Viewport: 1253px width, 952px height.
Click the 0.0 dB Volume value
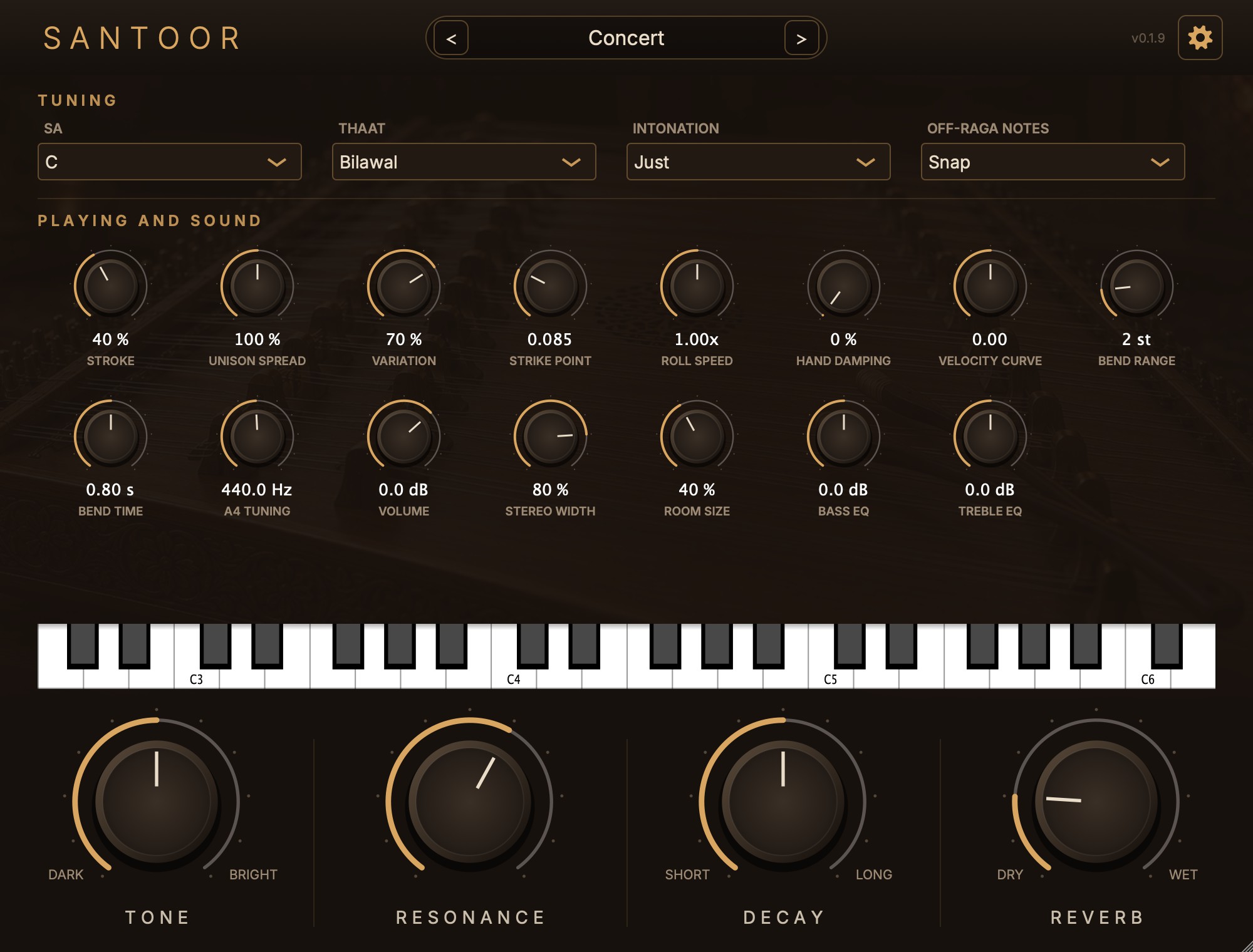pyautogui.click(x=403, y=490)
